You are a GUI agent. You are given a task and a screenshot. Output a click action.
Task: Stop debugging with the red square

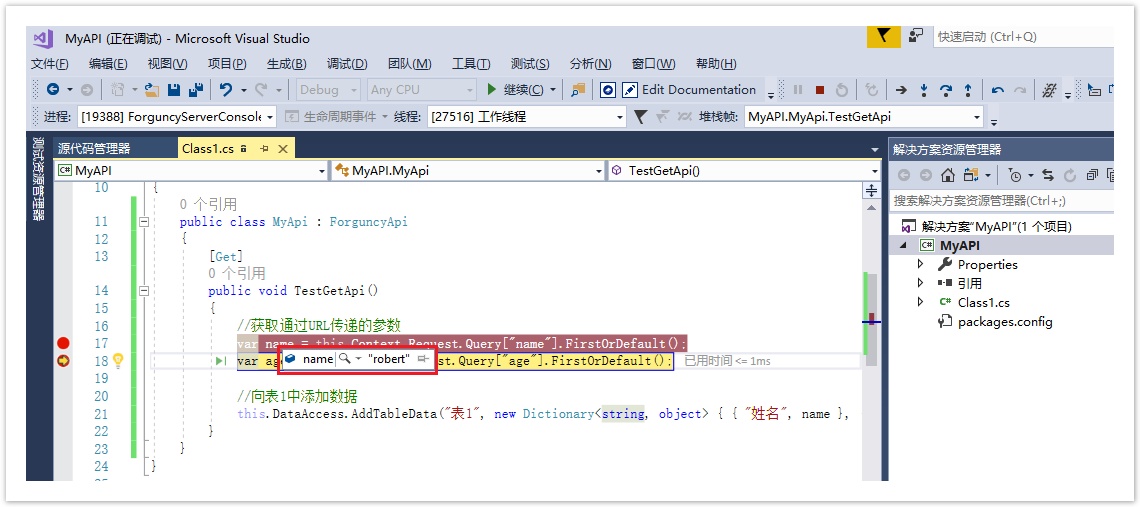(x=820, y=90)
